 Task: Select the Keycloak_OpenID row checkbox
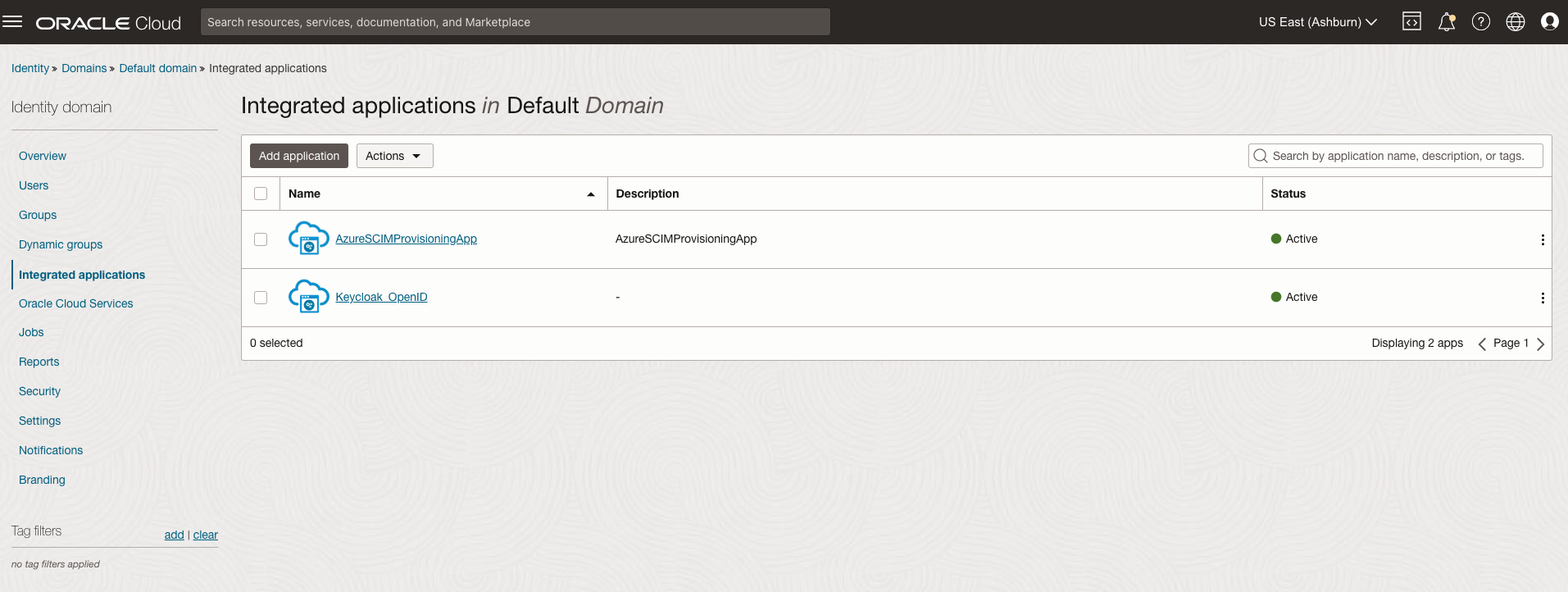pyautogui.click(x=261, y=298)
